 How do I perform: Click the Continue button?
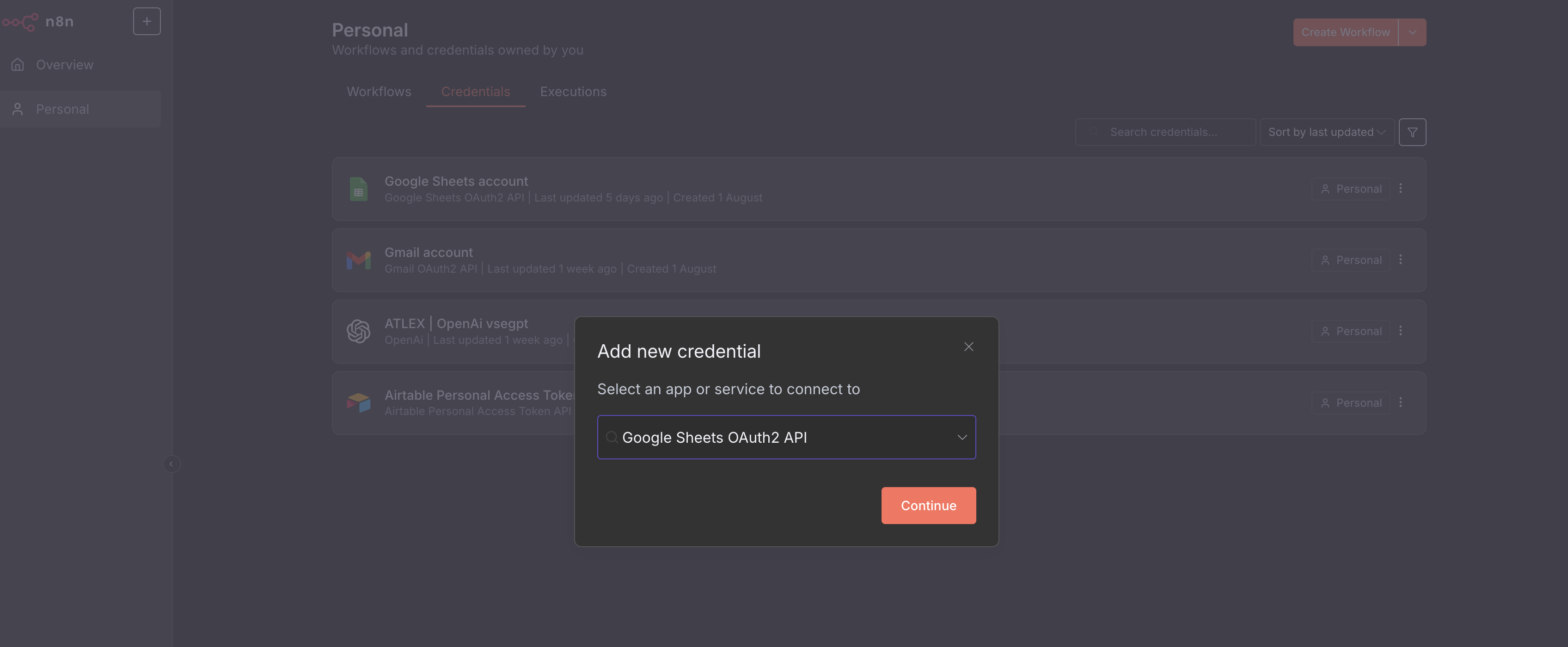[928, 506]
